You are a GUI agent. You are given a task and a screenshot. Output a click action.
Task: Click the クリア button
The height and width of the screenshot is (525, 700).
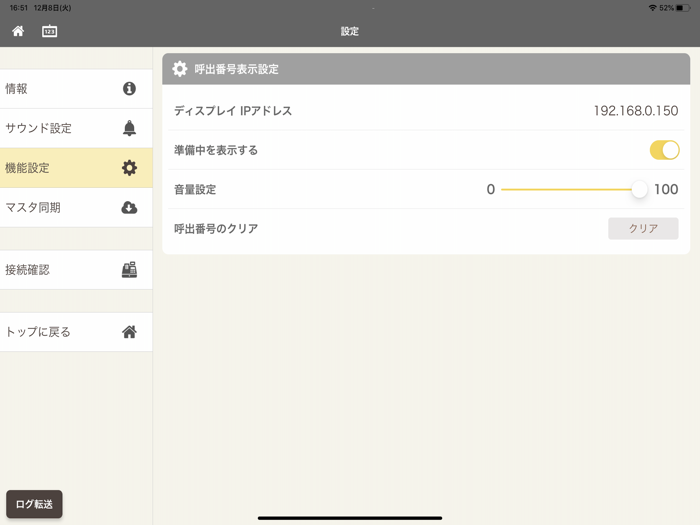[643, 229]
